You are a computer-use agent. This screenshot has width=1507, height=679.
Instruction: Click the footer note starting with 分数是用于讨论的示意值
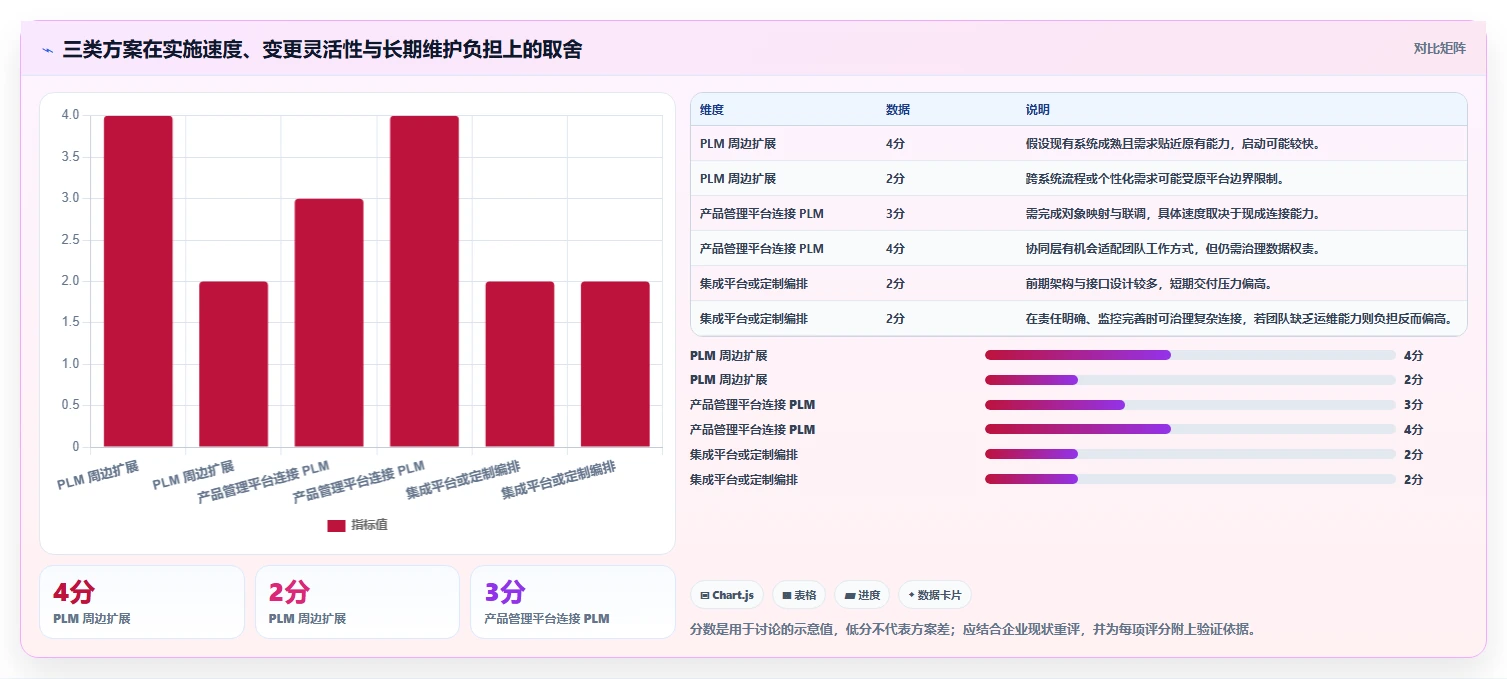point(973,629)
